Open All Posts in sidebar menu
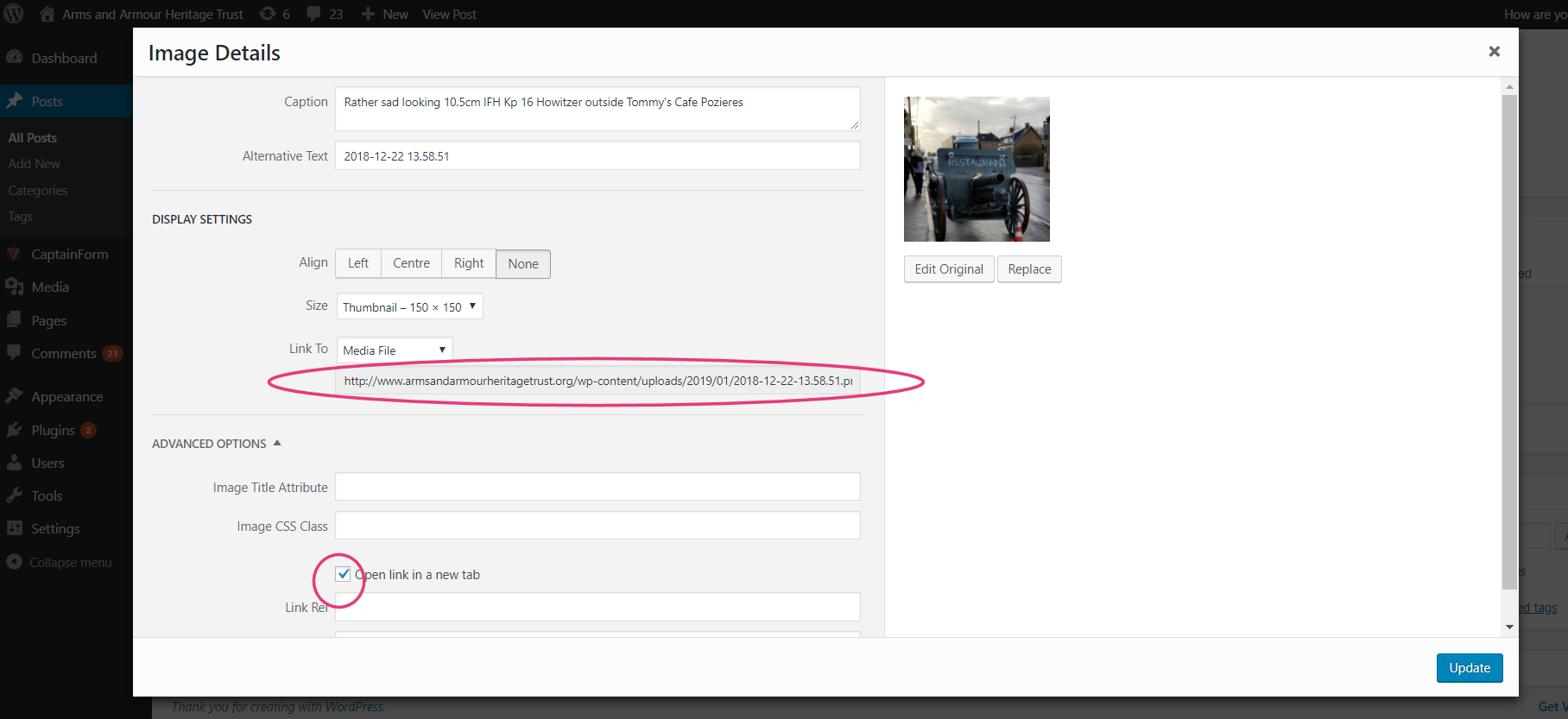 (x=33, y=137)
